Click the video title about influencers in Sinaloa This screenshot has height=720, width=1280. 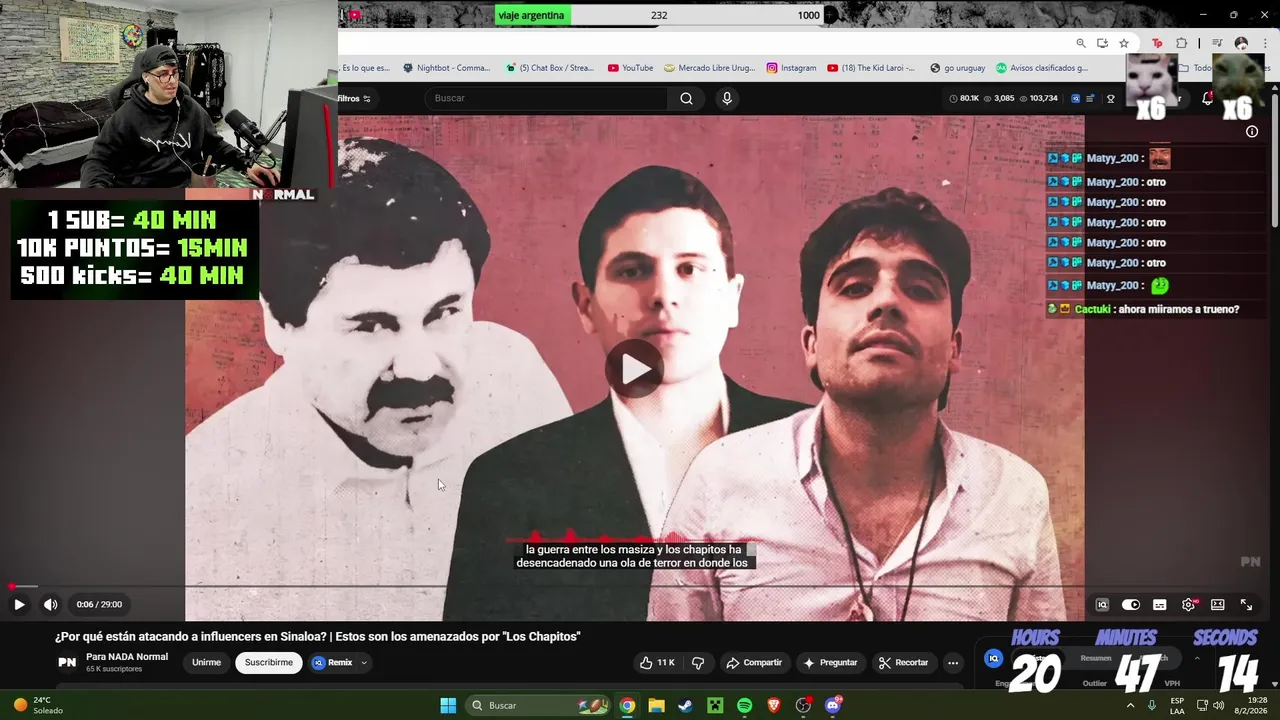point(318,636)
